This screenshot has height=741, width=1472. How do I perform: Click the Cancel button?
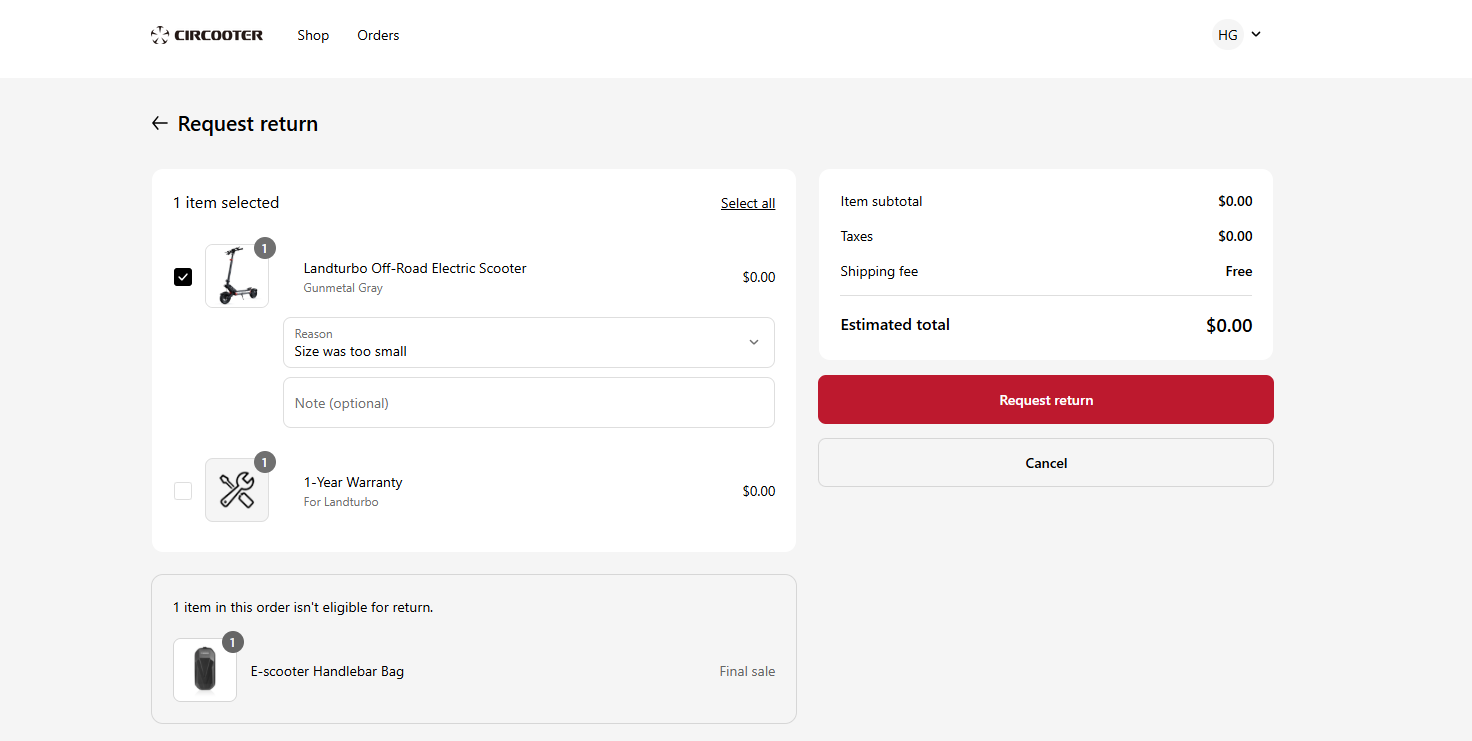coord(1046,463)
